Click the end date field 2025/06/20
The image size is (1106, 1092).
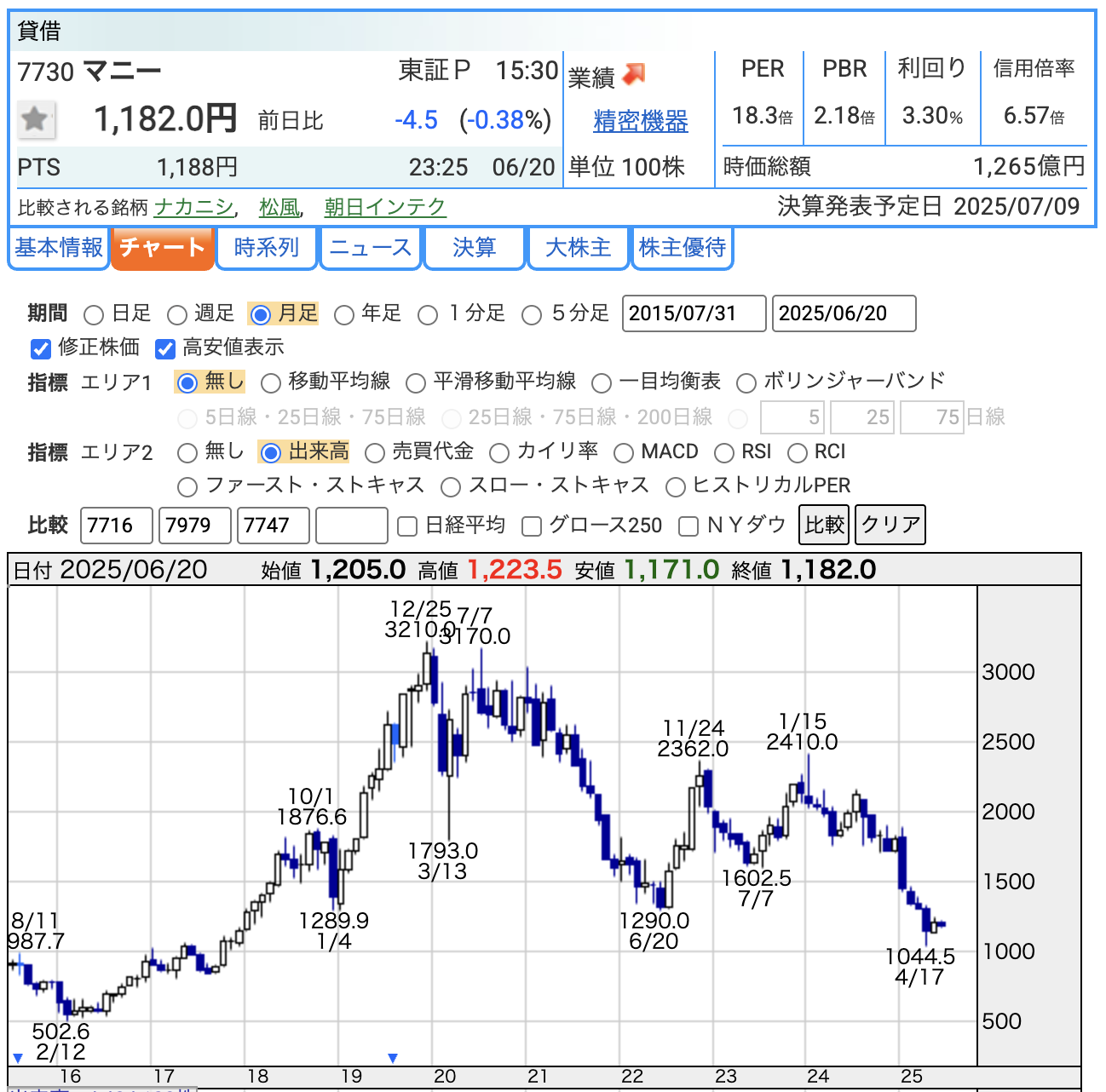[x=844, y=313]
